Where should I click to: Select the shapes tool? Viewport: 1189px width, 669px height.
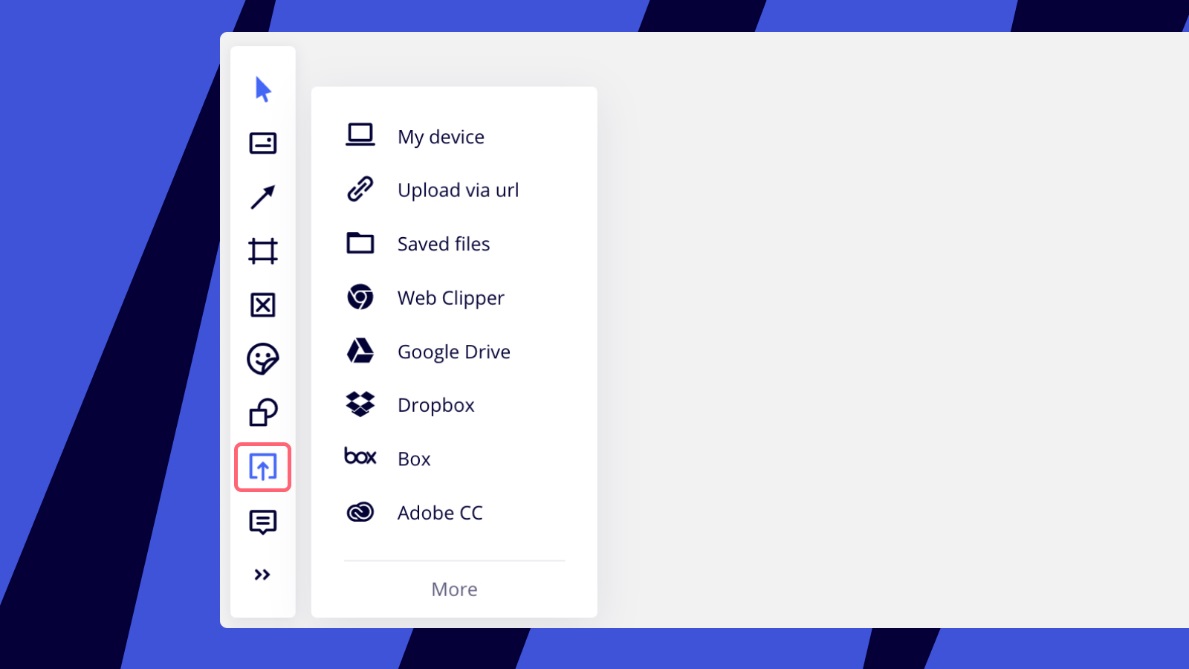click(x=263, y=413)
